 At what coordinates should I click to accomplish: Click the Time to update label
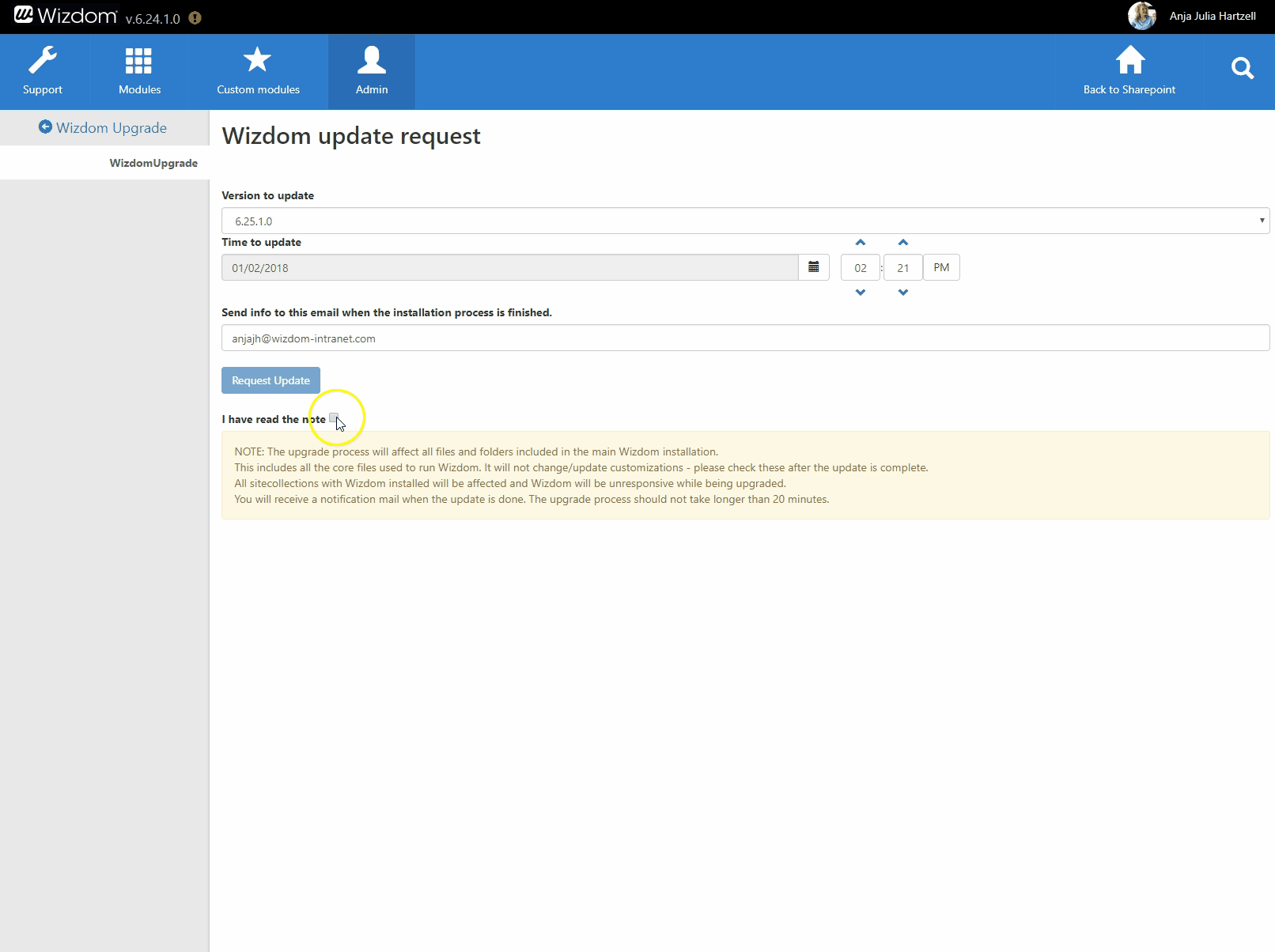tap(261, 242)
